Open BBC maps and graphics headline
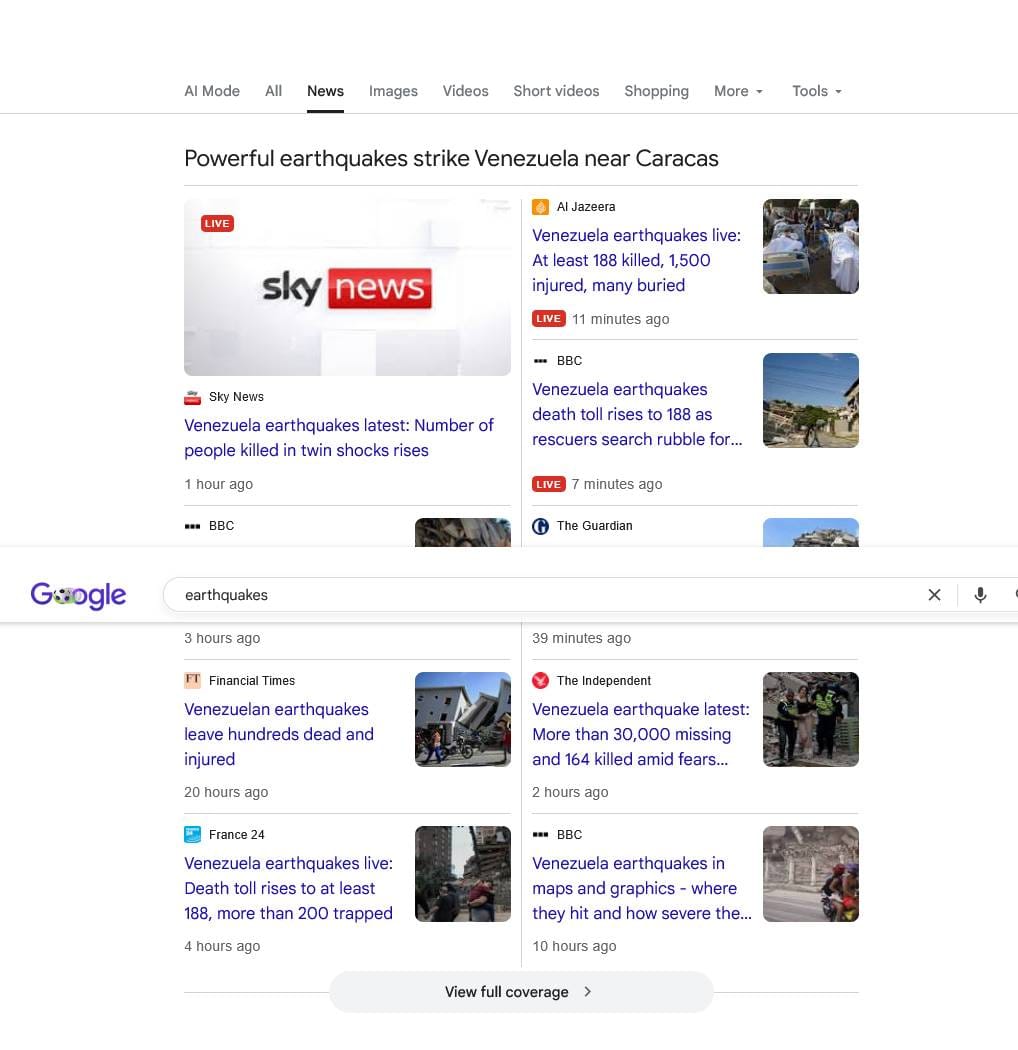 point(642,888)
